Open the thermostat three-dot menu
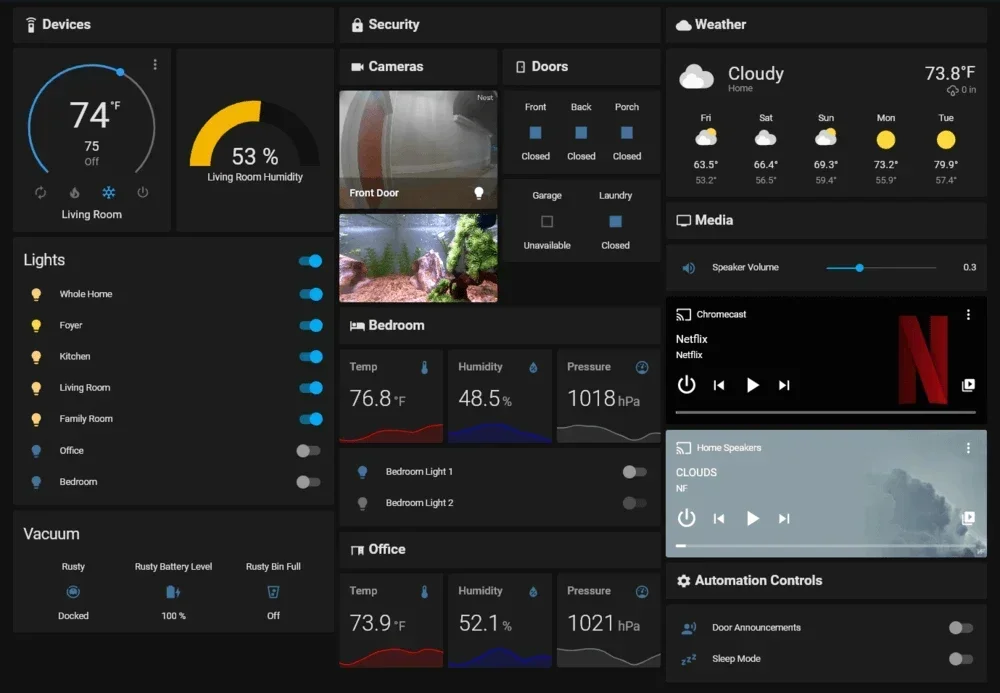The height and width of the screenshot is (693, 1000). click(155, 65)
